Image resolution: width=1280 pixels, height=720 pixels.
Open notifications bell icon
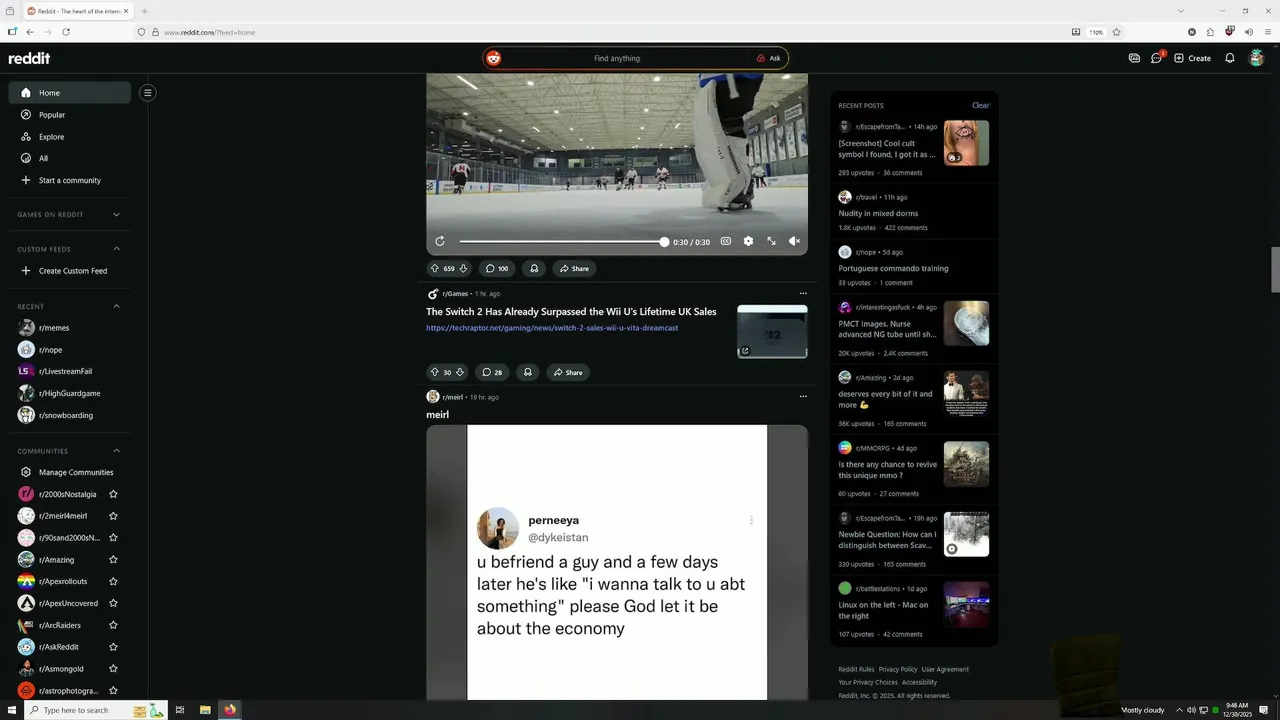click(x=1230, y=58)
